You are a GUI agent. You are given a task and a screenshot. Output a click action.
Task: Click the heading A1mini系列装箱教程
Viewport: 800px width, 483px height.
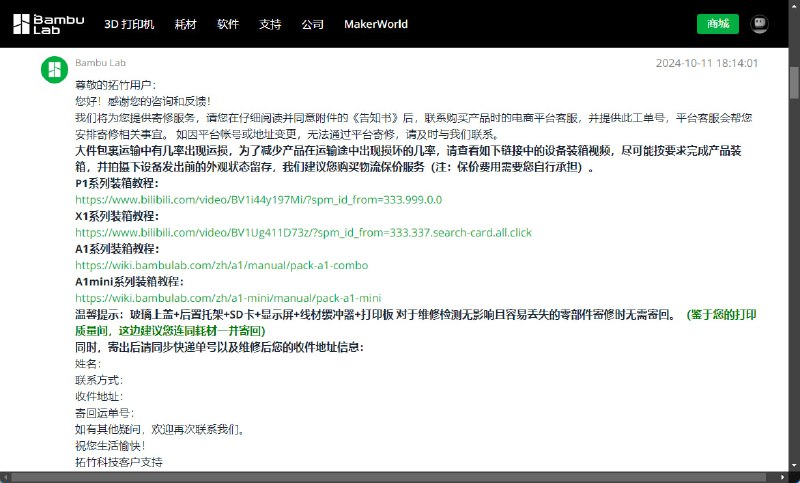point(129,282)
